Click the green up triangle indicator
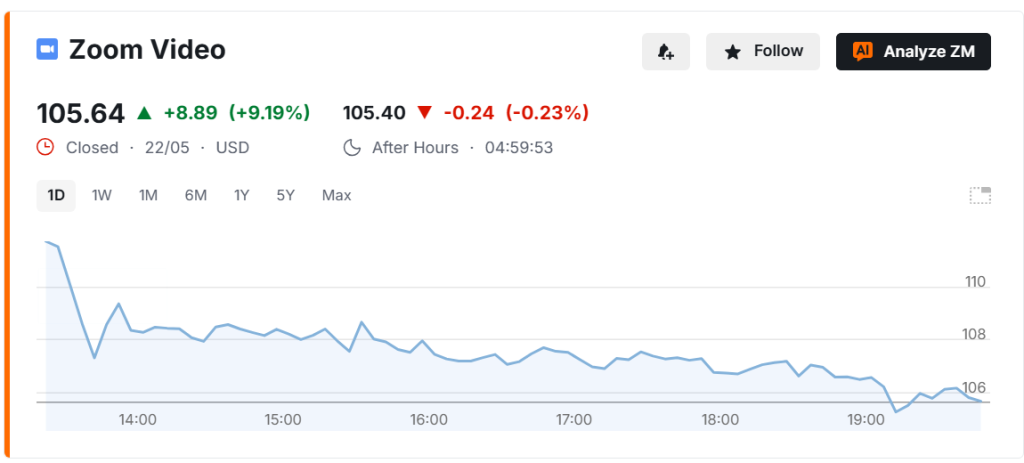1024x463 pixels. [144, 113]
